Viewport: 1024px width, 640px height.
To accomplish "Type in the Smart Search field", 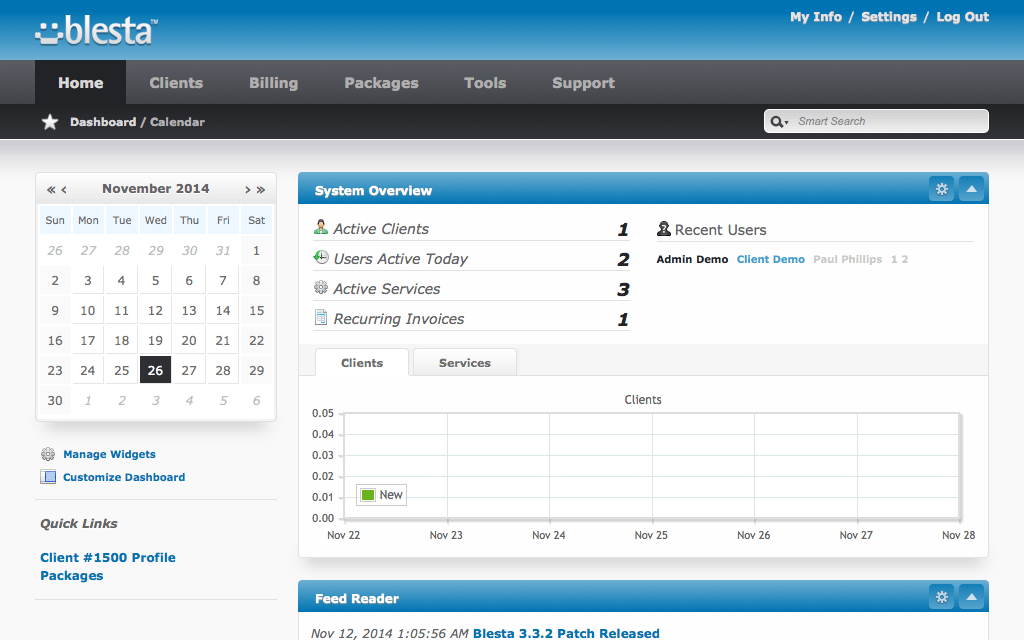I will click(888, 121).
